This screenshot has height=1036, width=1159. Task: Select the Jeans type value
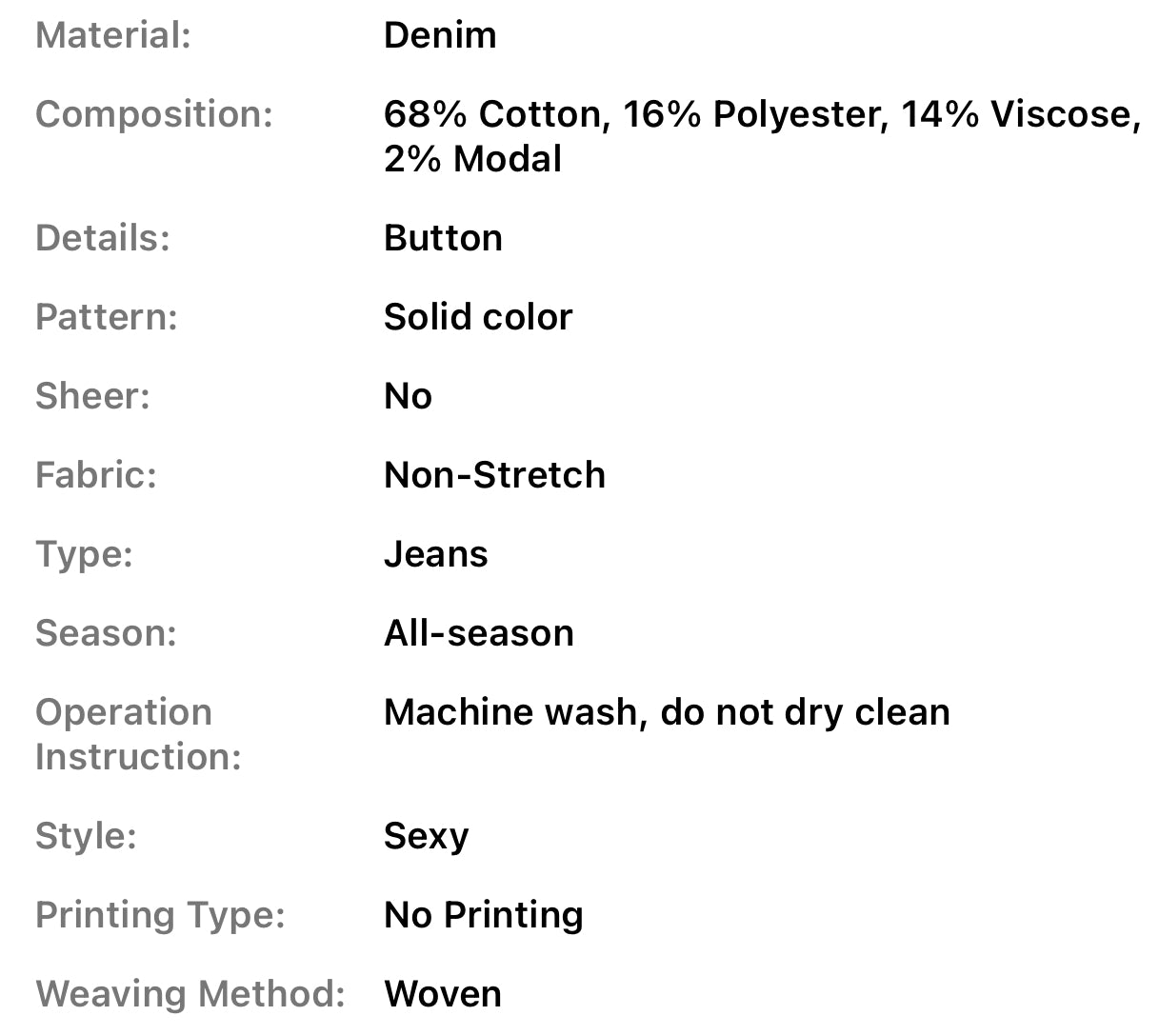click(435, 554)
